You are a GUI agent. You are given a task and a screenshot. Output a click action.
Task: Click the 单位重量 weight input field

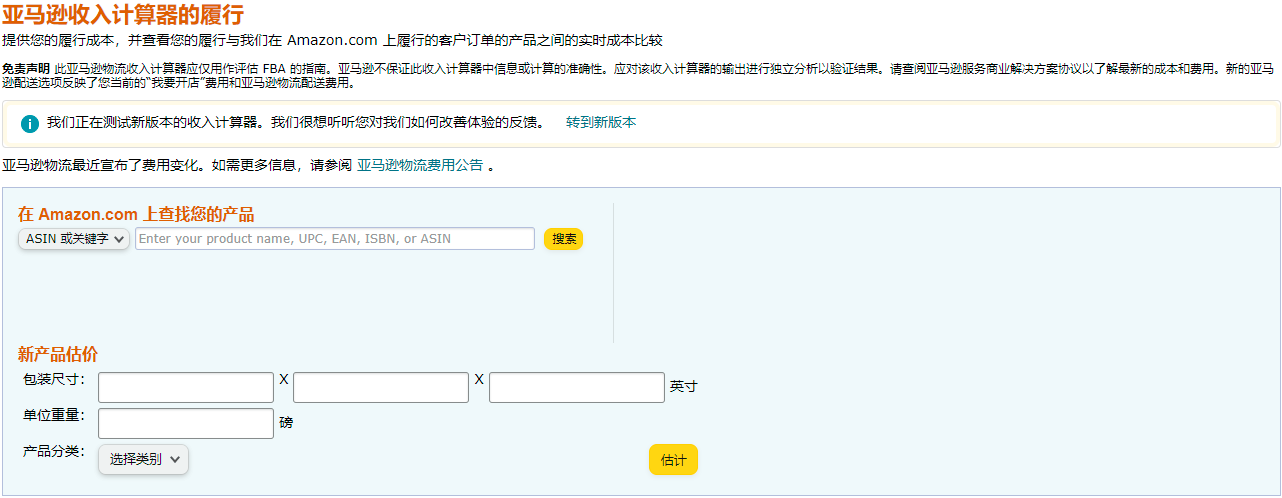186,423
